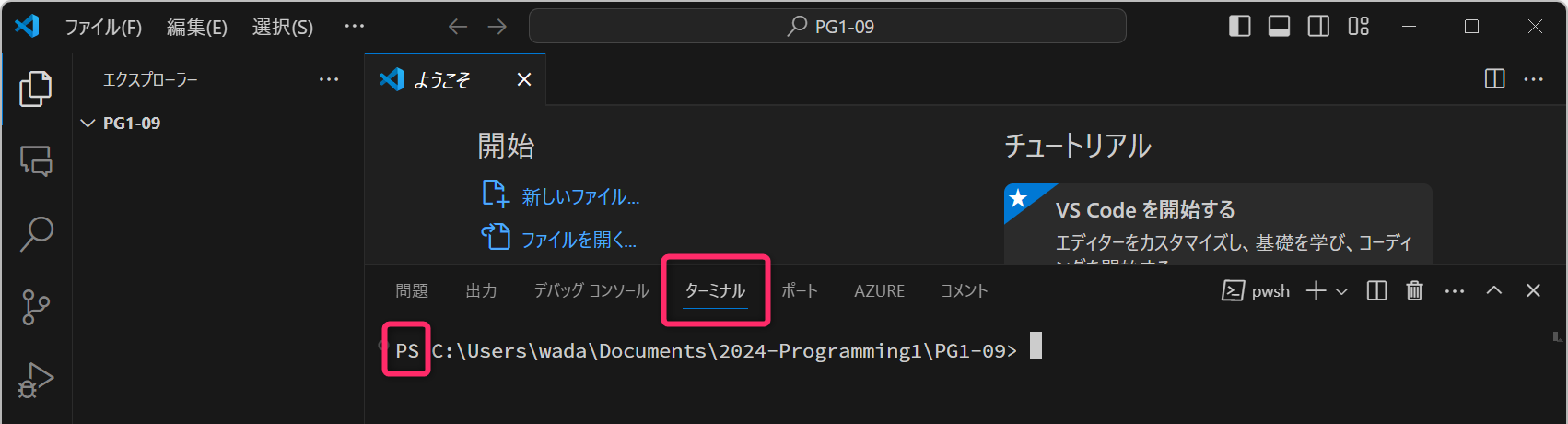The width and height of the screenshot is (1568, 424).
Task: Open the chat/comments view icon in activity bar
Action: click(x=36, y=161)
